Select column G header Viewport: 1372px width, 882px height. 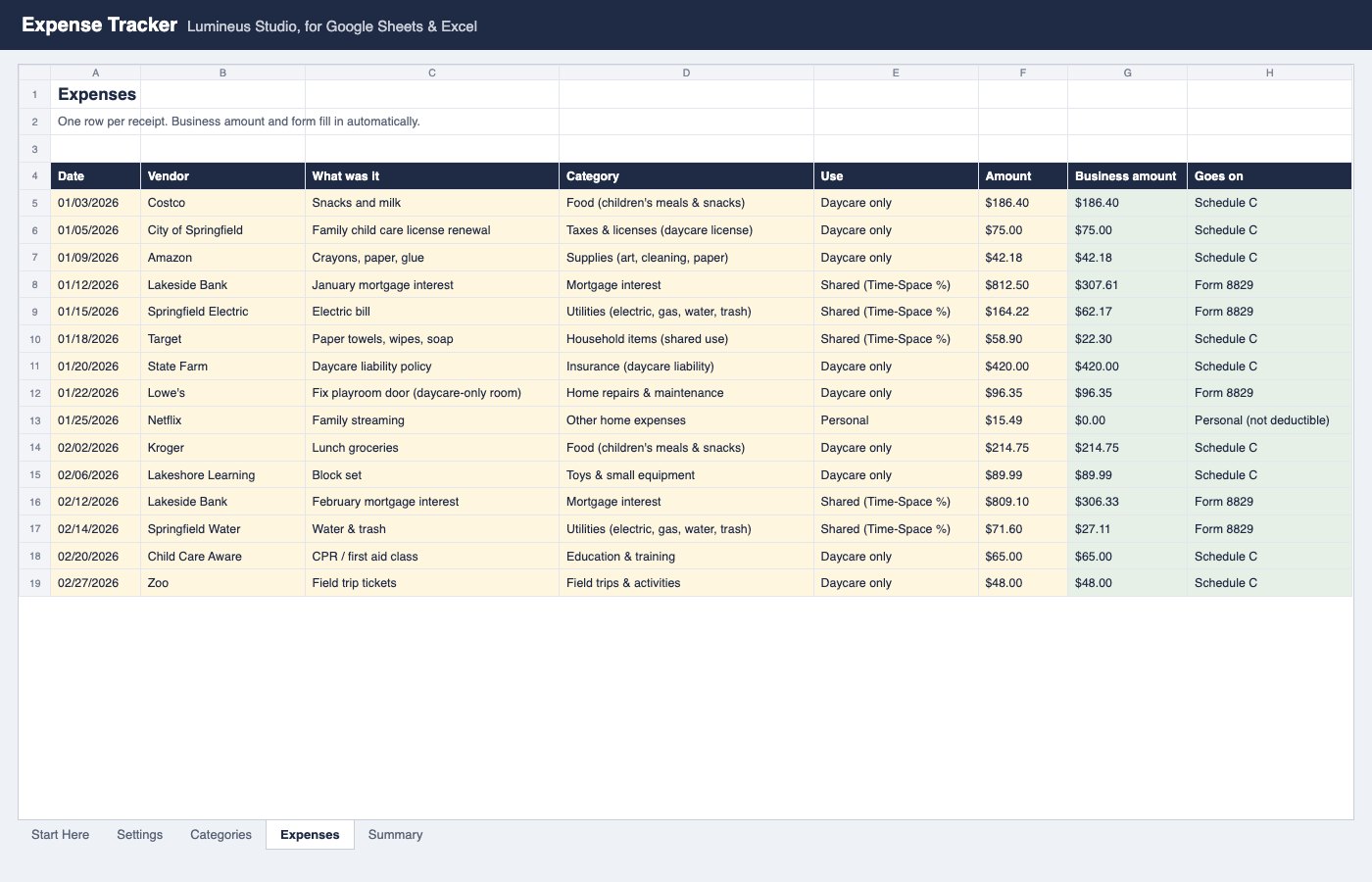click(x=1127, y=73)
